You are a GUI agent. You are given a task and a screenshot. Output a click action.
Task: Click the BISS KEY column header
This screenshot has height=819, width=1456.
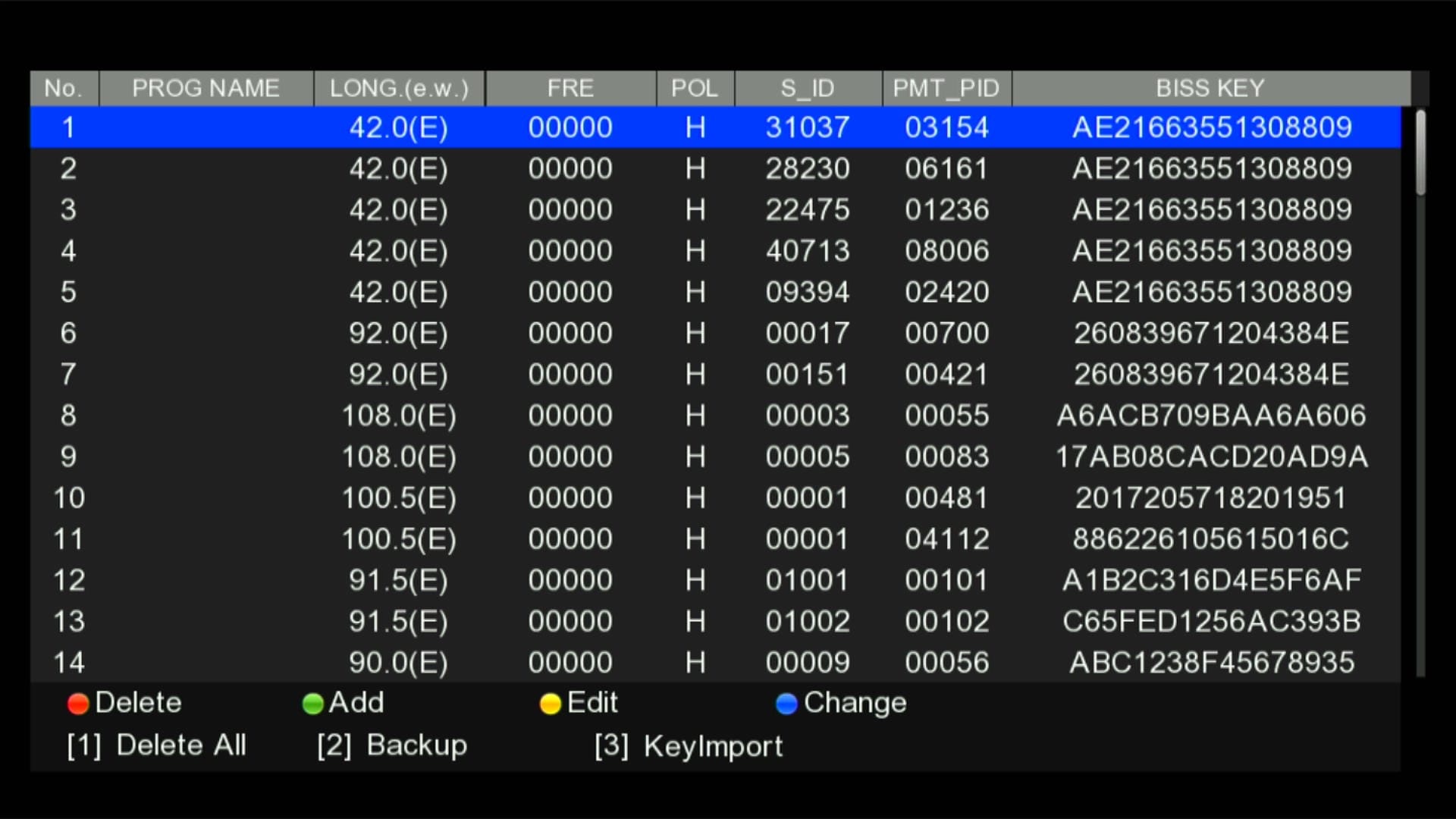coord(1210,88)
